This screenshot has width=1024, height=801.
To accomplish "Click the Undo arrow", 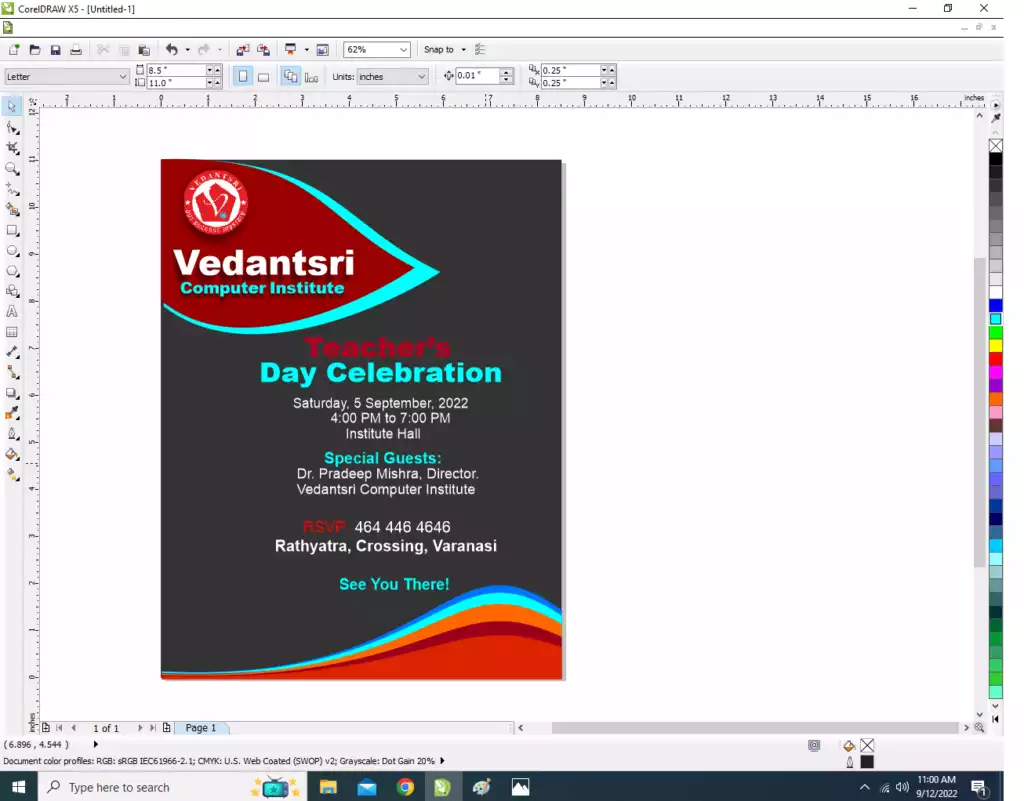I will point(172,50).
